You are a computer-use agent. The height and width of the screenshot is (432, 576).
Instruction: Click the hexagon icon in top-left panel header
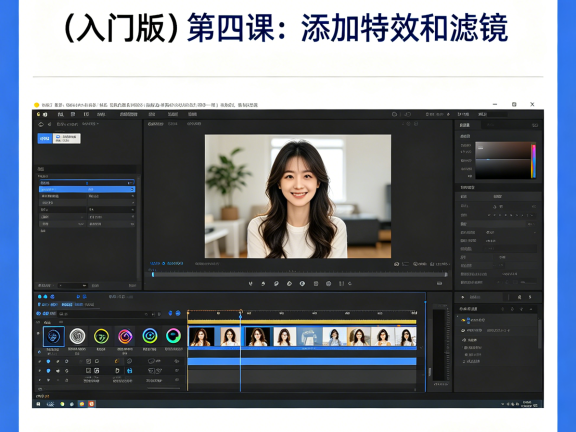[x=41, y=124]
